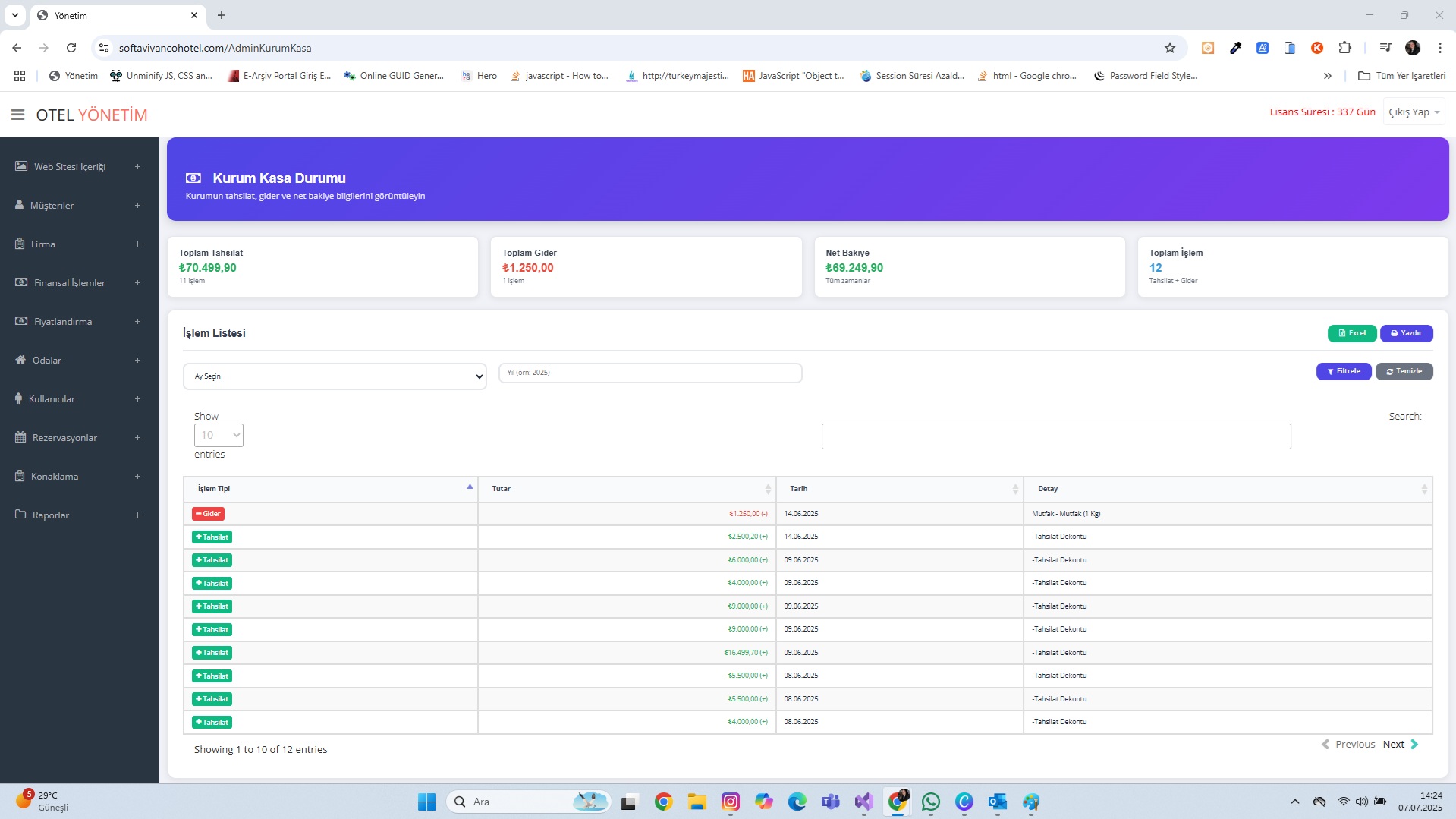Toggle the hamburger sidebar menu icon
This screenshot has height=819, width=1456.
tap(17, 115)
